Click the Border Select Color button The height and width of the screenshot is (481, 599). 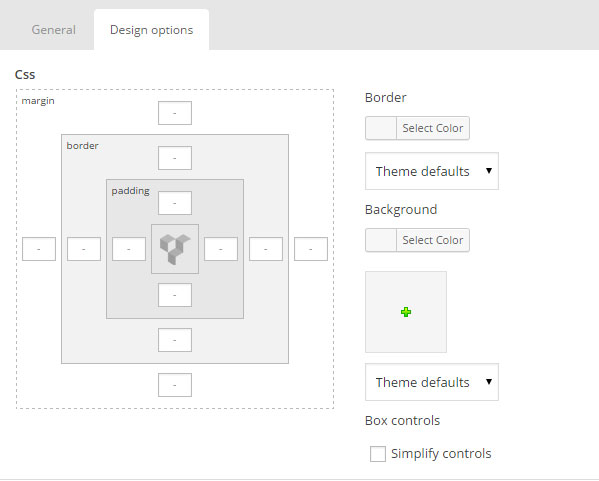click(x=432, y=128)
